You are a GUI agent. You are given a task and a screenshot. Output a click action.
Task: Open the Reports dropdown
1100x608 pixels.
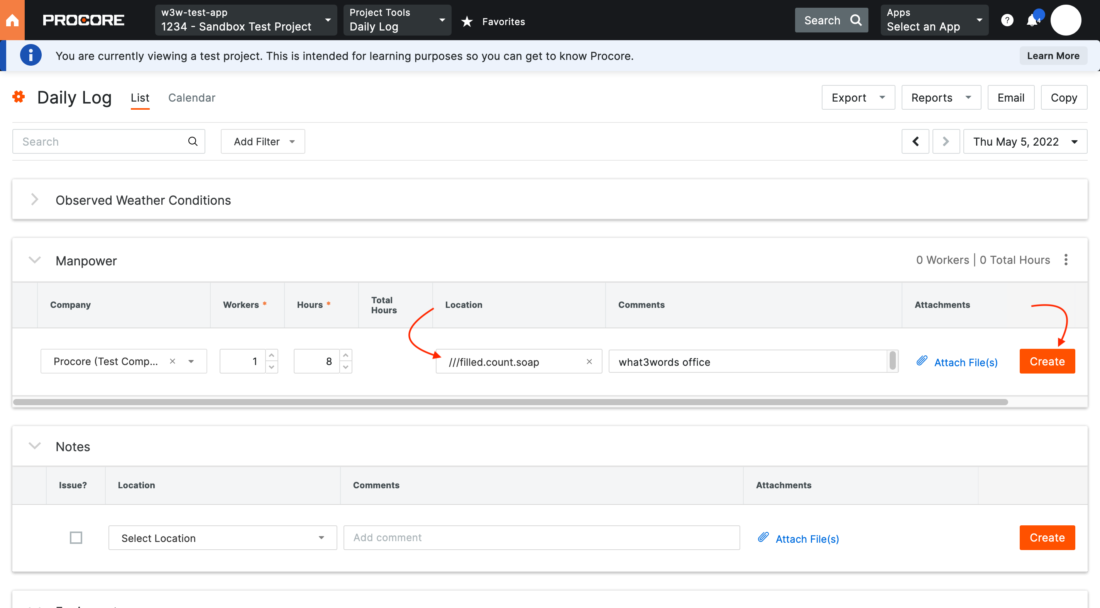(x=941, y=97)
